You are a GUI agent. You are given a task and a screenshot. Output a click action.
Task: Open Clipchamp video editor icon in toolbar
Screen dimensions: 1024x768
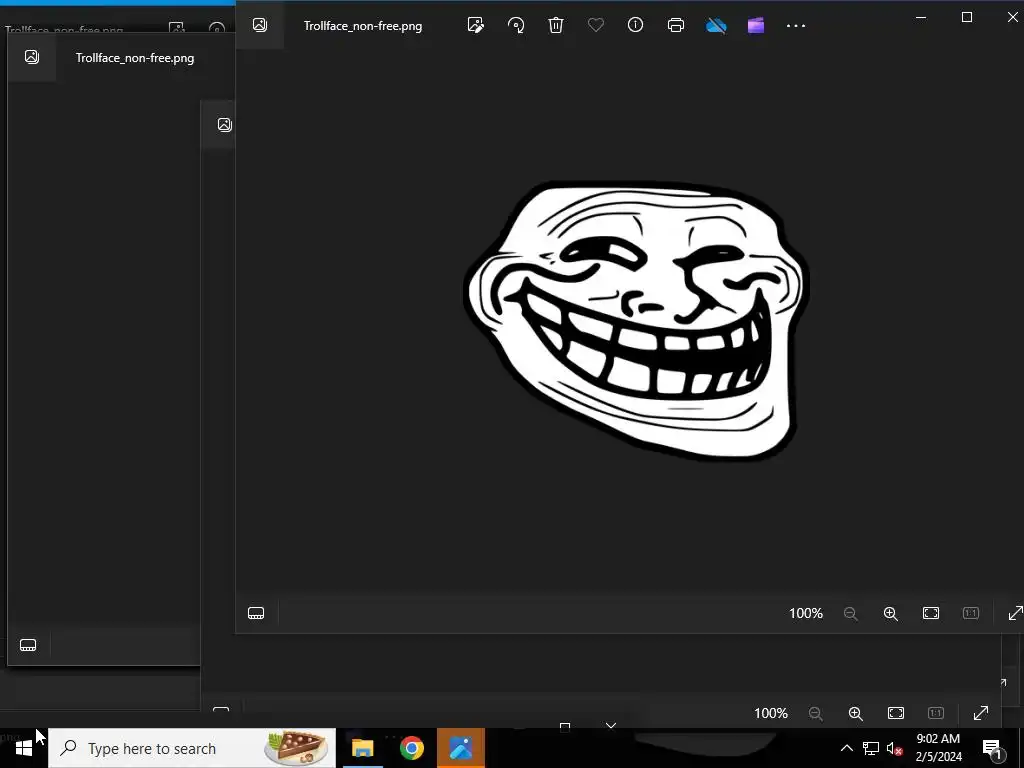tap(756, 25)
